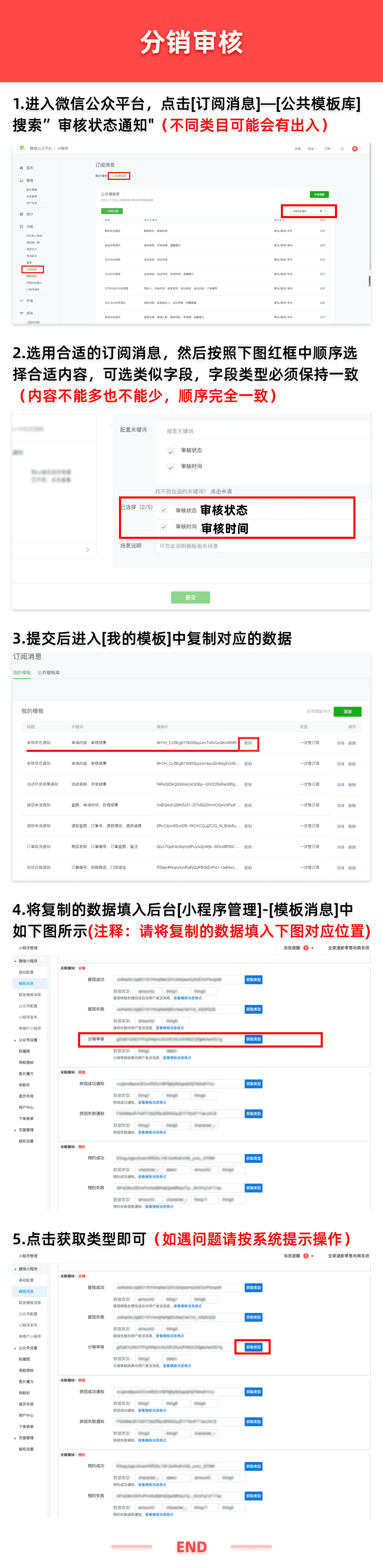
Task: Click the magnifier icon in template search box
Action: pos(326,211)
